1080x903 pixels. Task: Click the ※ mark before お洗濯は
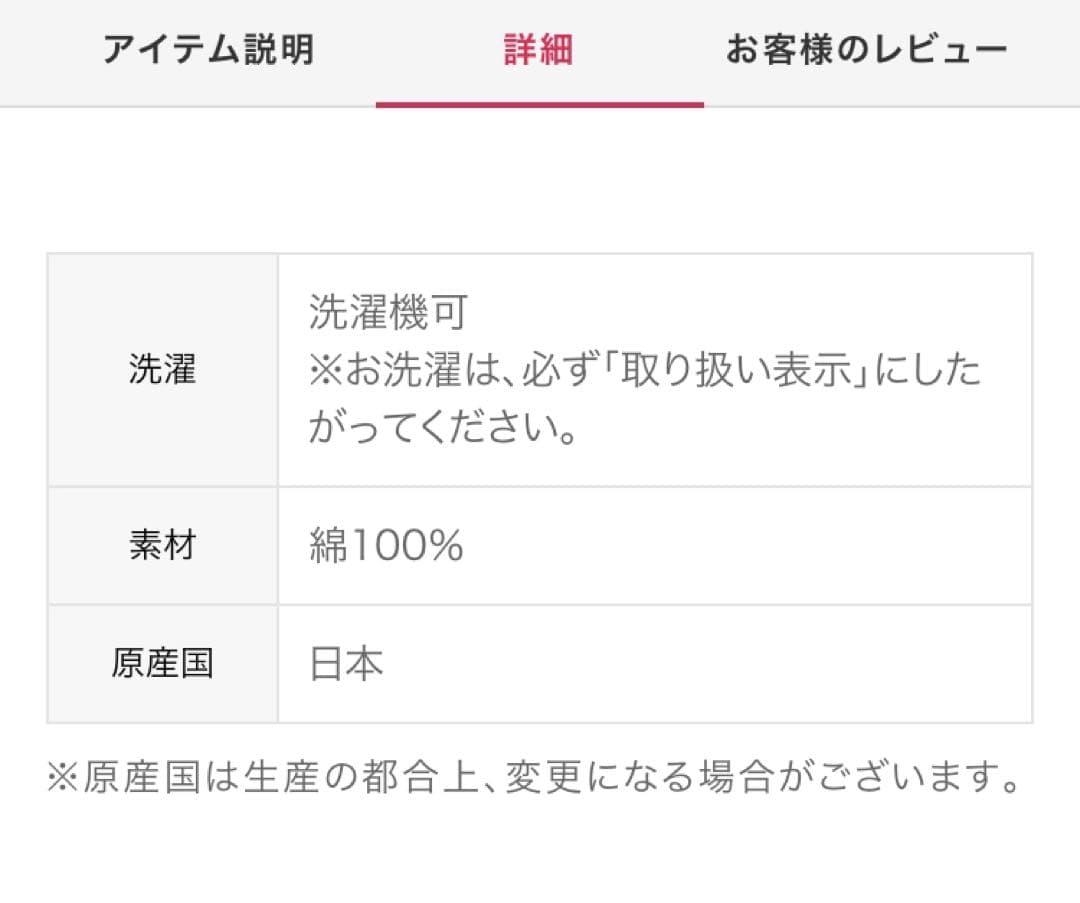tap(325, 371)
